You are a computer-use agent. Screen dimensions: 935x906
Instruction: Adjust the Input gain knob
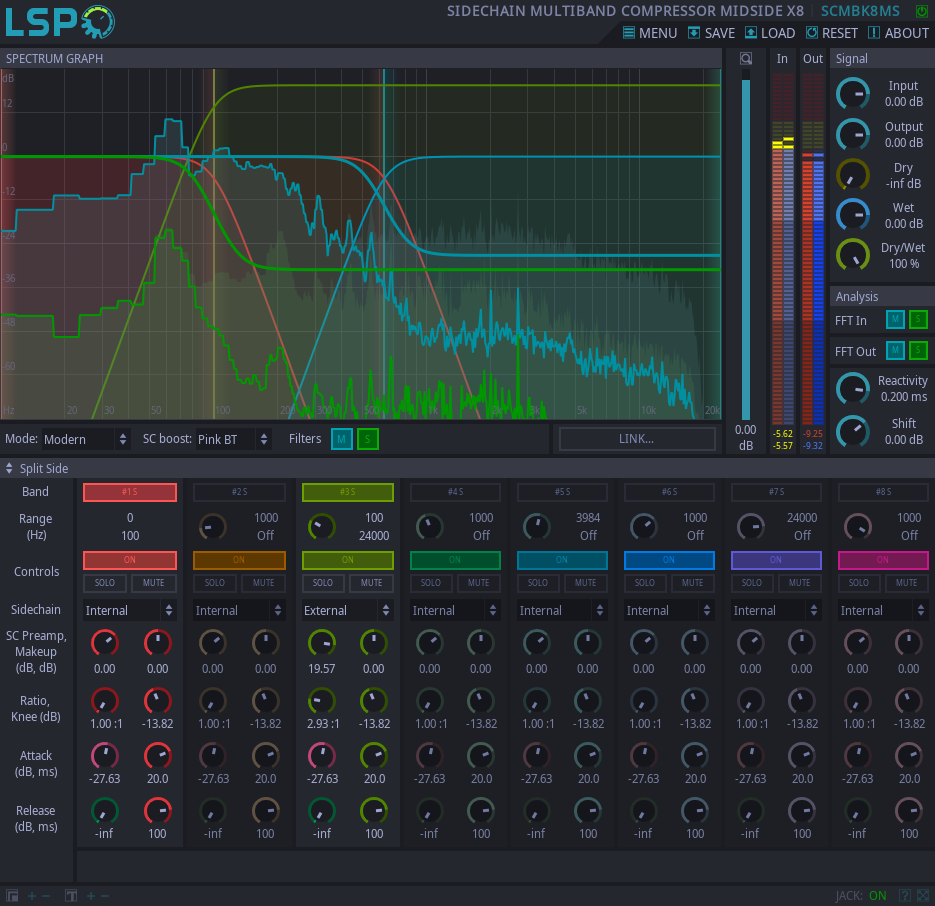pyautogui.click(x=853, y=94)
